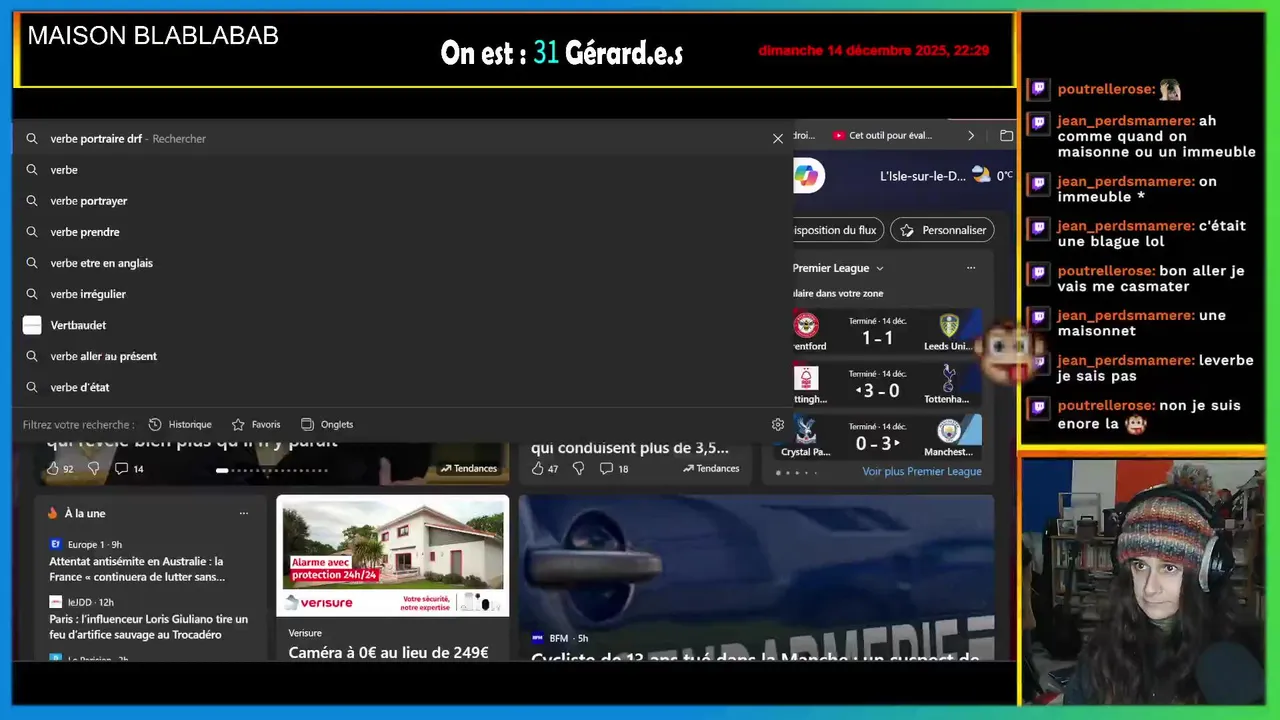Click the carousel indicator dots under the left article
This screenshot has width=1280, height=720.
(272, 470)
